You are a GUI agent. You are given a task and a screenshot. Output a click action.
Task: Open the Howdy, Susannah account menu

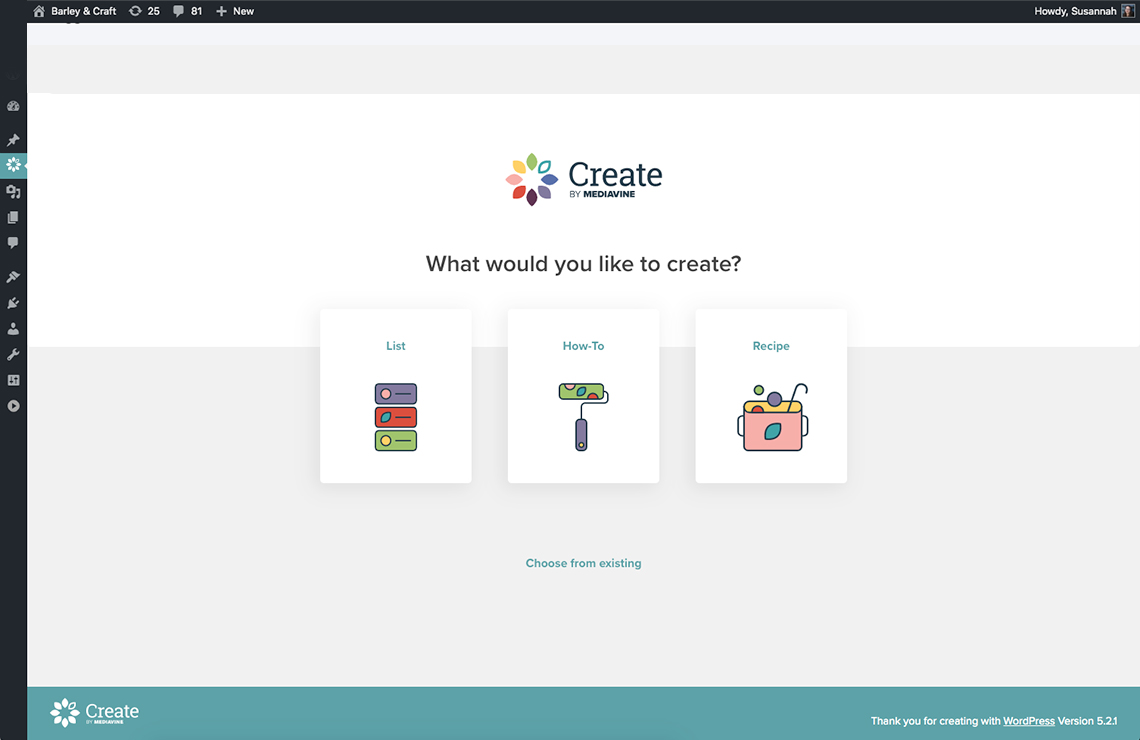point(1083,11)
